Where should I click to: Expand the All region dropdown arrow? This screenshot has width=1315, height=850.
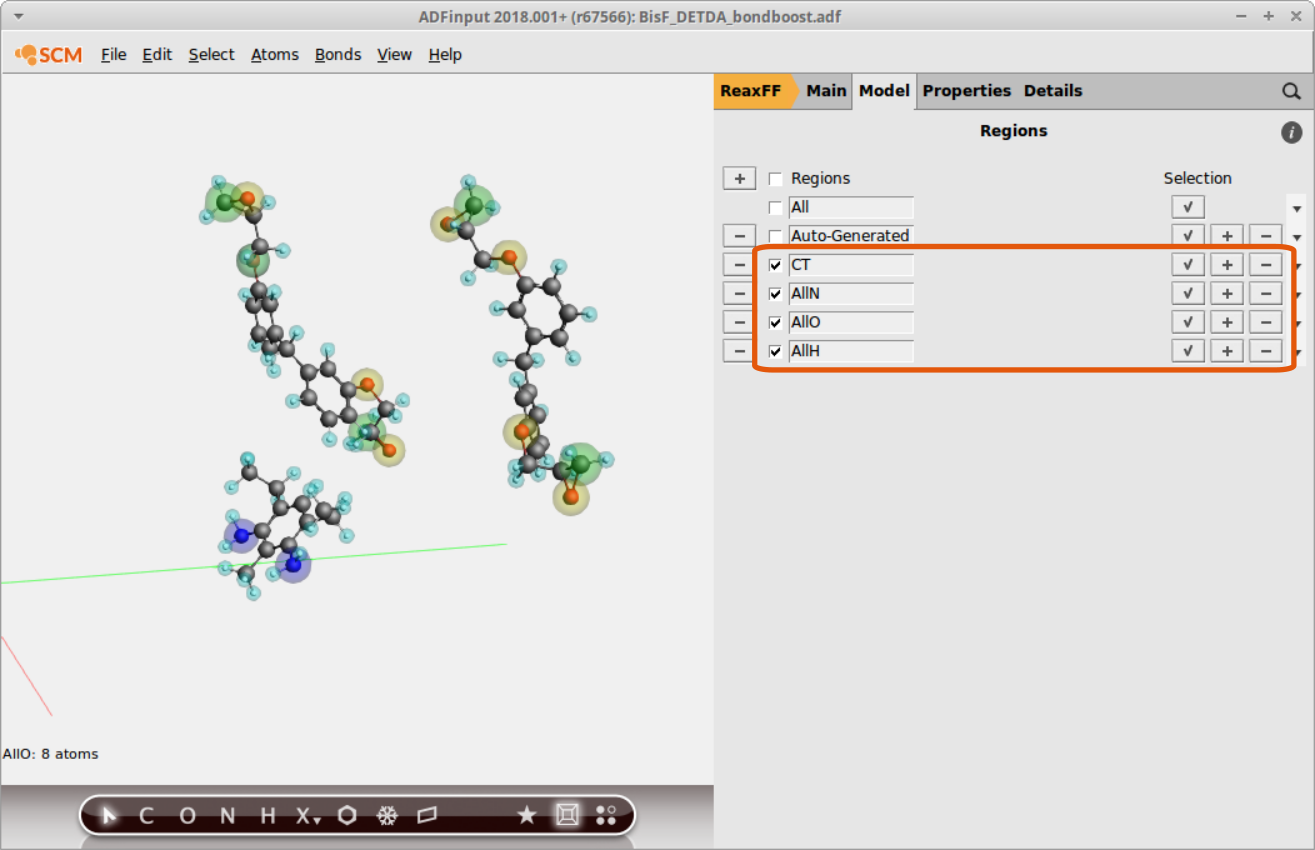(x=1297, y=209)
